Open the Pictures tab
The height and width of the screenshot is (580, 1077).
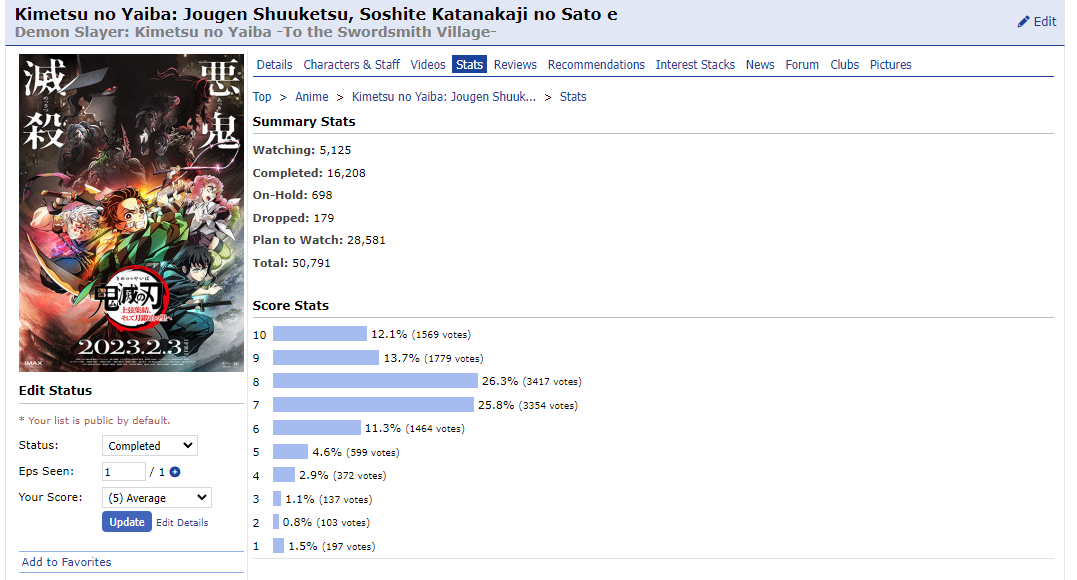click(x=890, y=65)
